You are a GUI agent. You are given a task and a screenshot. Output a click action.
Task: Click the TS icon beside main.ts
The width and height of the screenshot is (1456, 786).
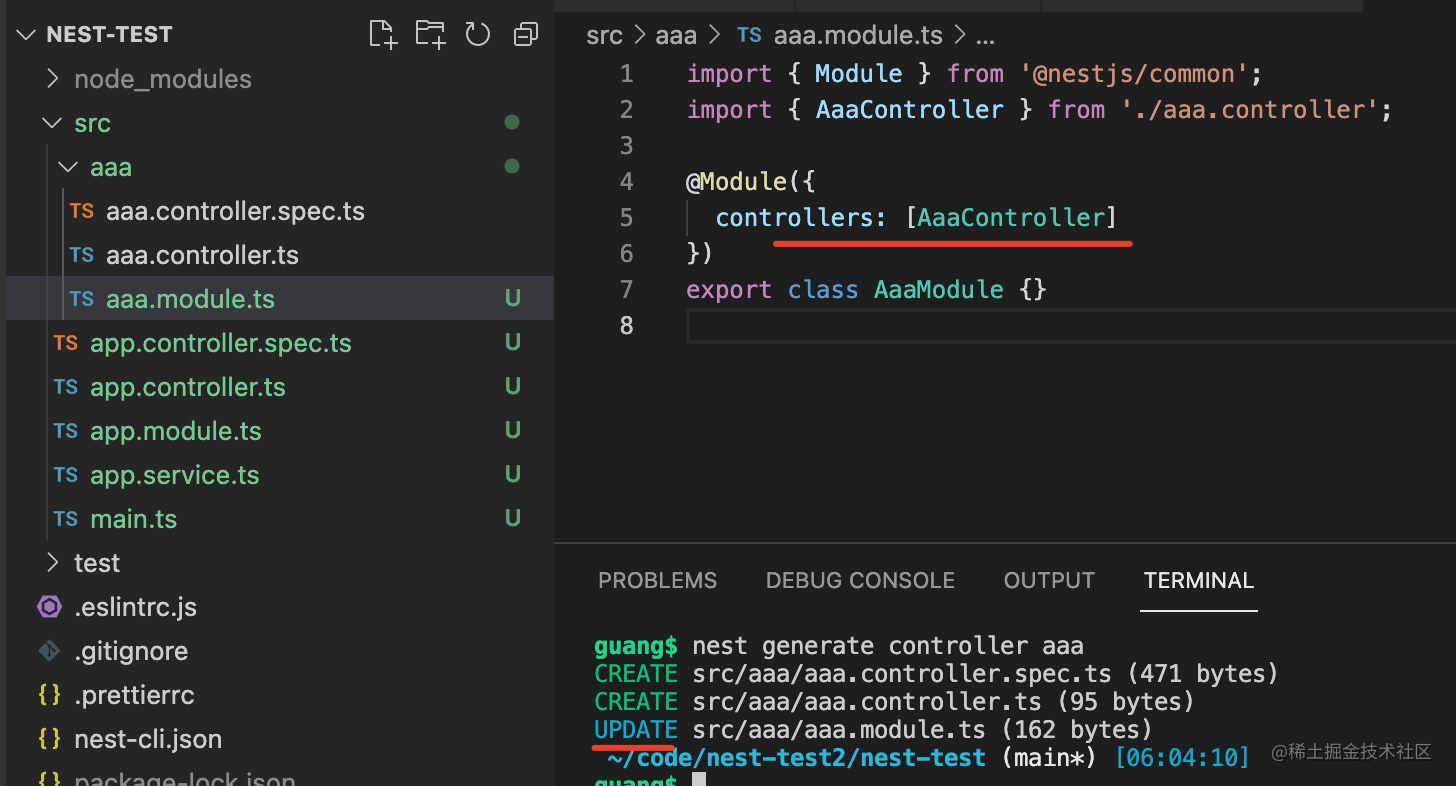(x=66, y=519)
